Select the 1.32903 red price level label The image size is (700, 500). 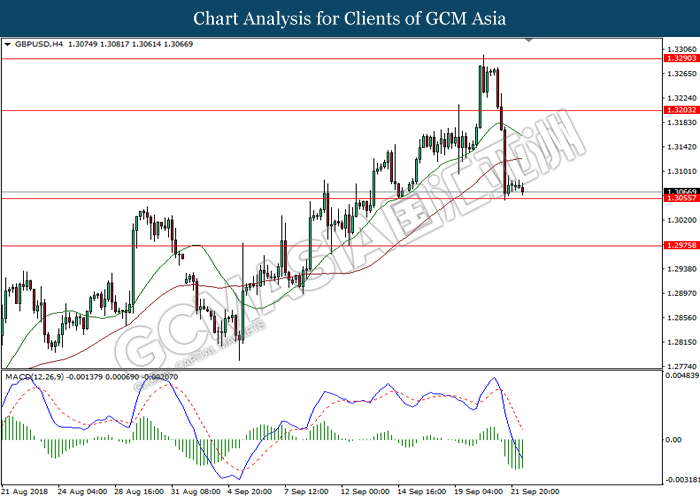point(682,58)
